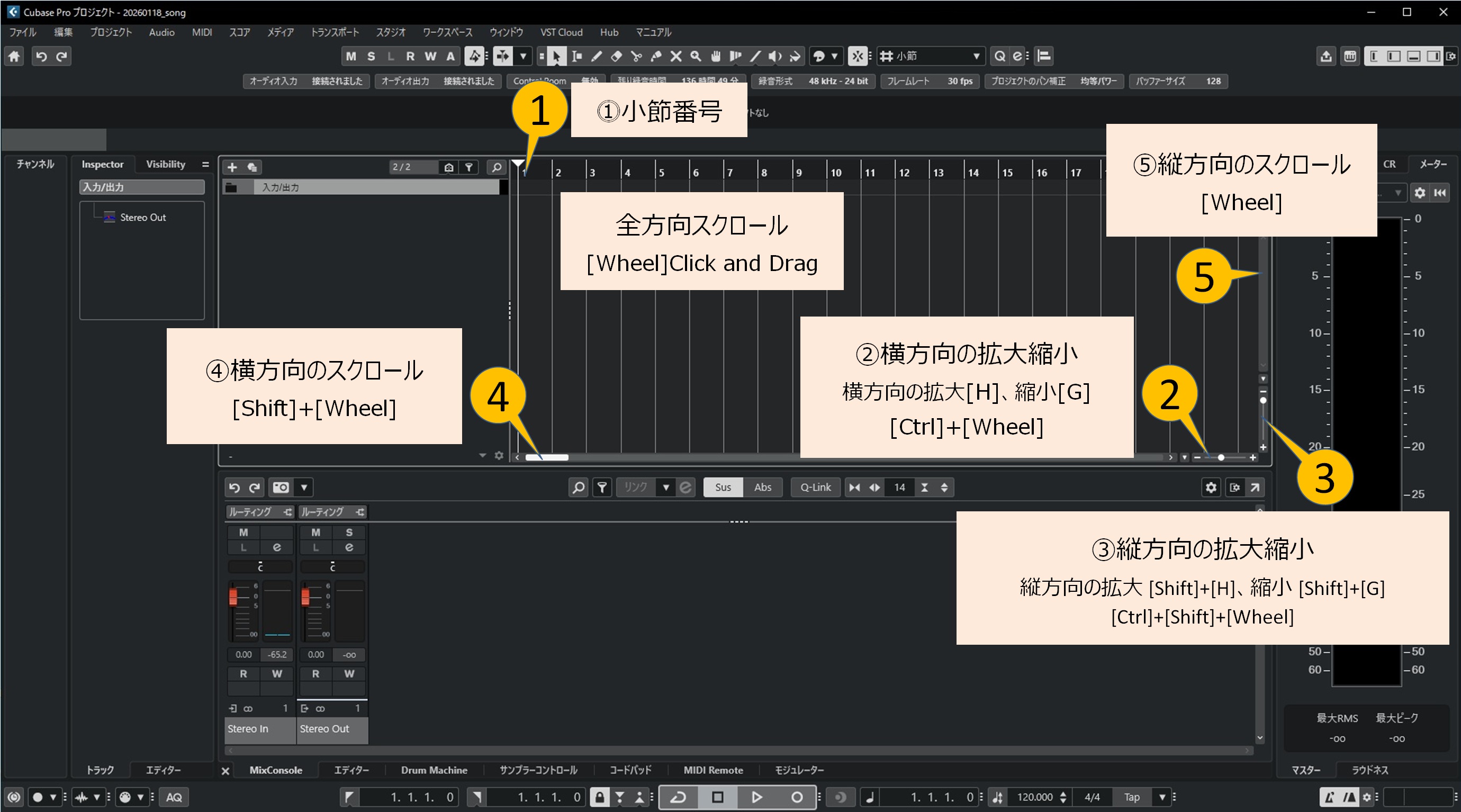Viewport: 1461px width, 812px height.
Task: Take a MixConsole snapshot with the camera icon
Action: pyautogui.click(x=280, y=487)
